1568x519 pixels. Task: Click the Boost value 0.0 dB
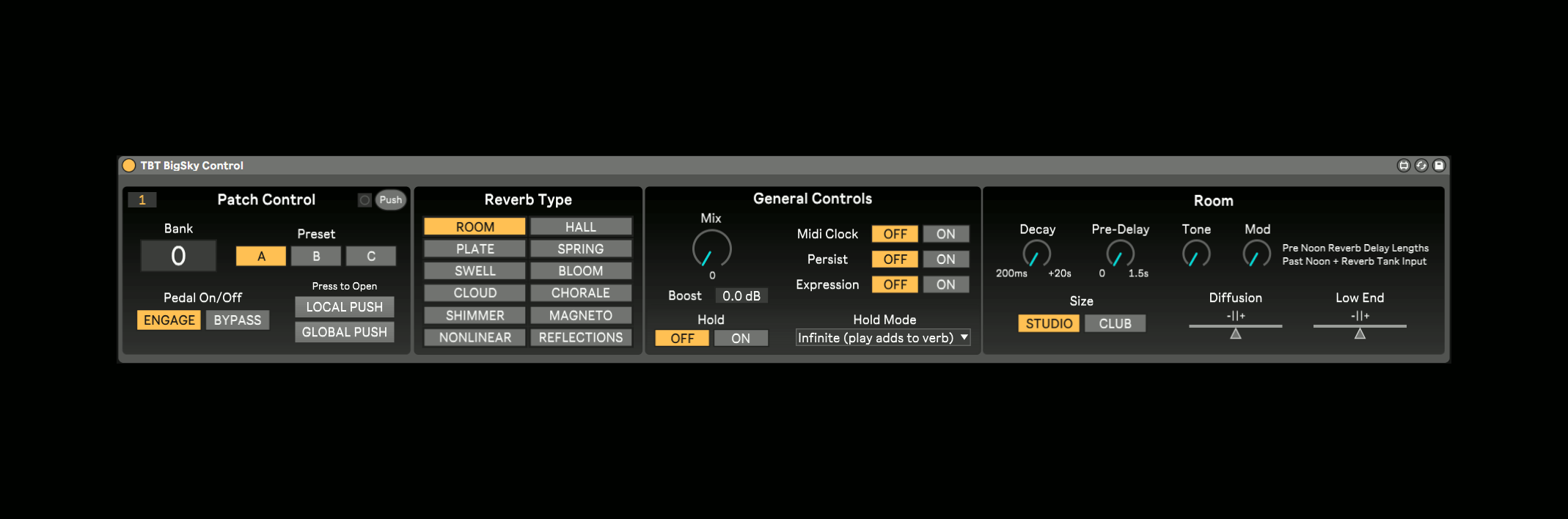point(741,296)
